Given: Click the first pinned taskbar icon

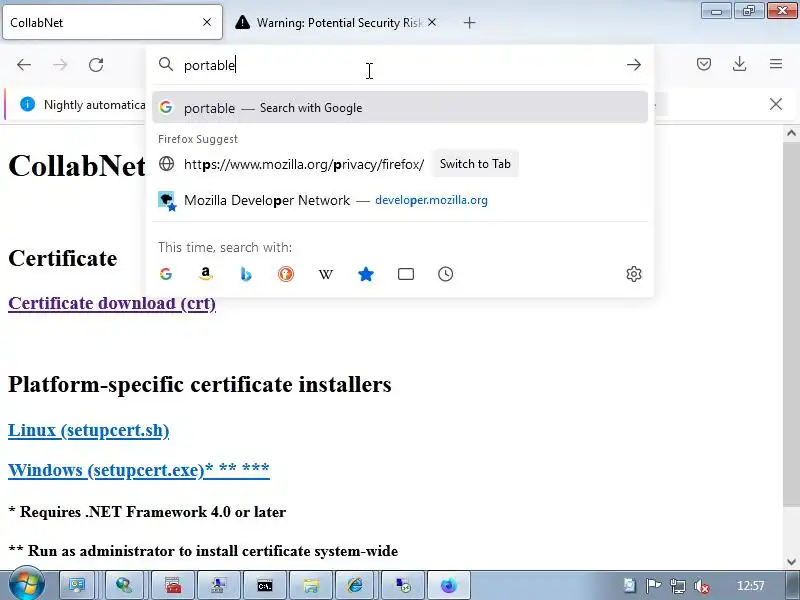Looking at the screenshot, I should tap(77, 586).
